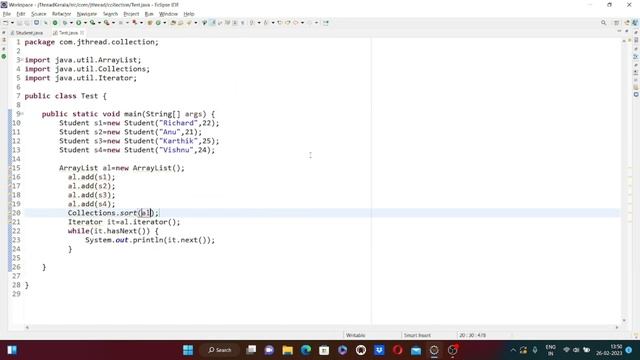
Task: Click the horizontal scrollbar left arrow
Action: pyautogui.click(x=27, y=327)
